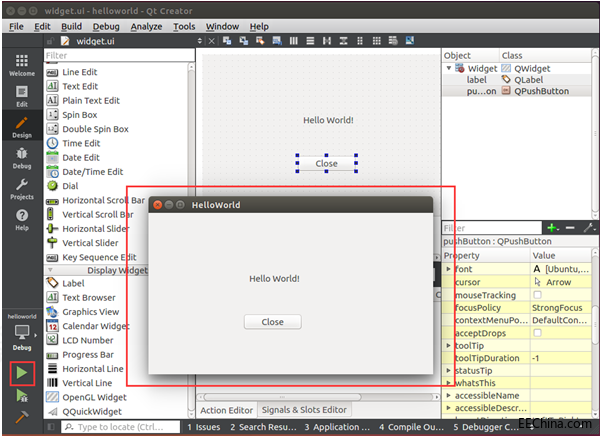This screenshot has height=436, width=600.
Task: Expand the statusTip property
Action: click(x=448, y=371)
